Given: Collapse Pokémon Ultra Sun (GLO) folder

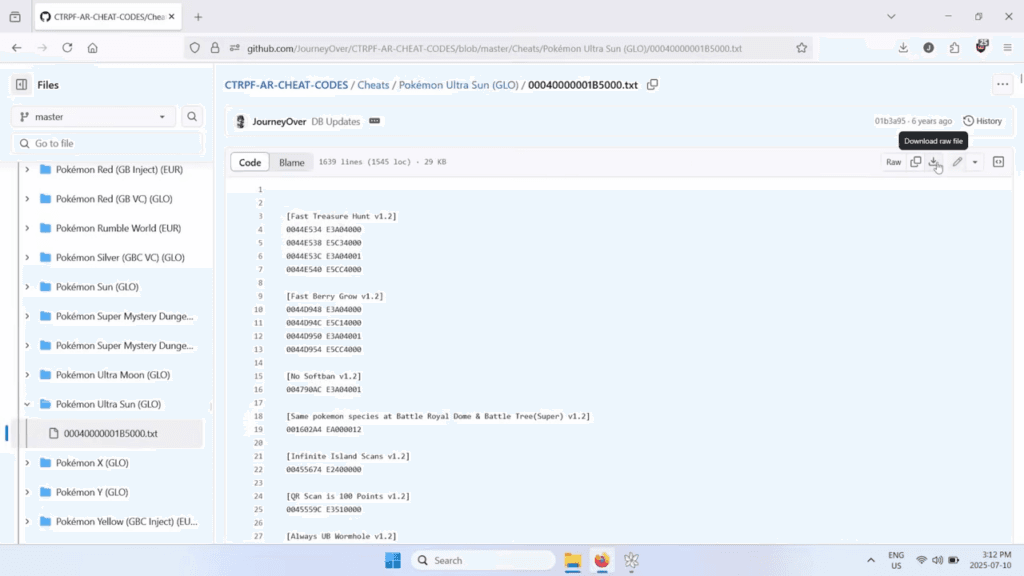Looking at the screenshot, I should pyautogui.click(x=27, y=404).
